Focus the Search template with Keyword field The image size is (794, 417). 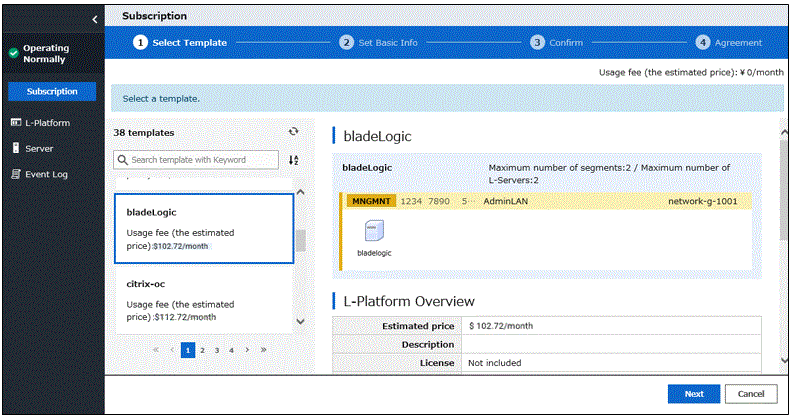[196, 160]
